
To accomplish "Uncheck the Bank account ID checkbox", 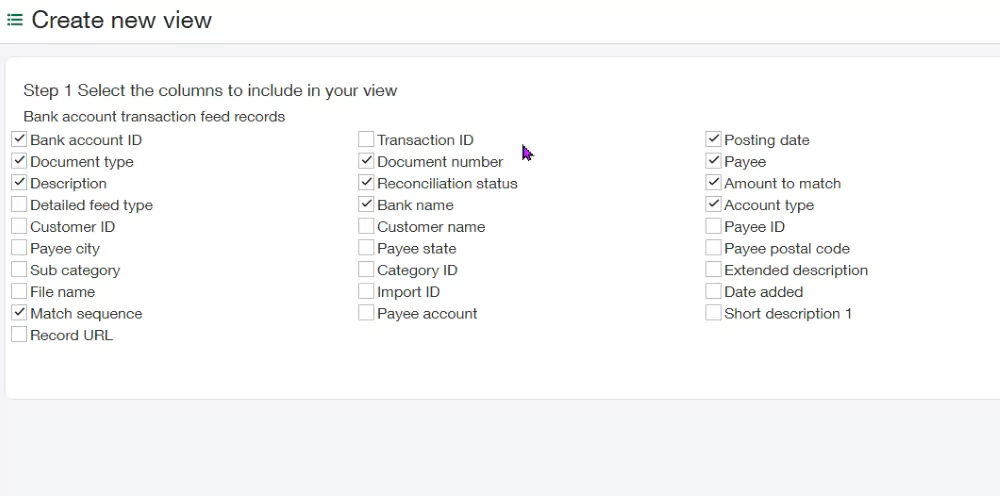I will coord(19,140).
